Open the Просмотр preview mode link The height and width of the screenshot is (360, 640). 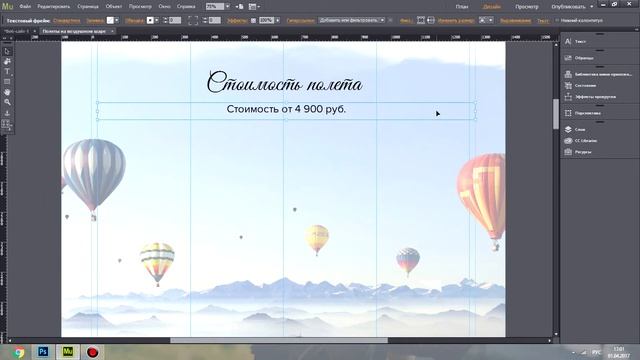[527, 7]
